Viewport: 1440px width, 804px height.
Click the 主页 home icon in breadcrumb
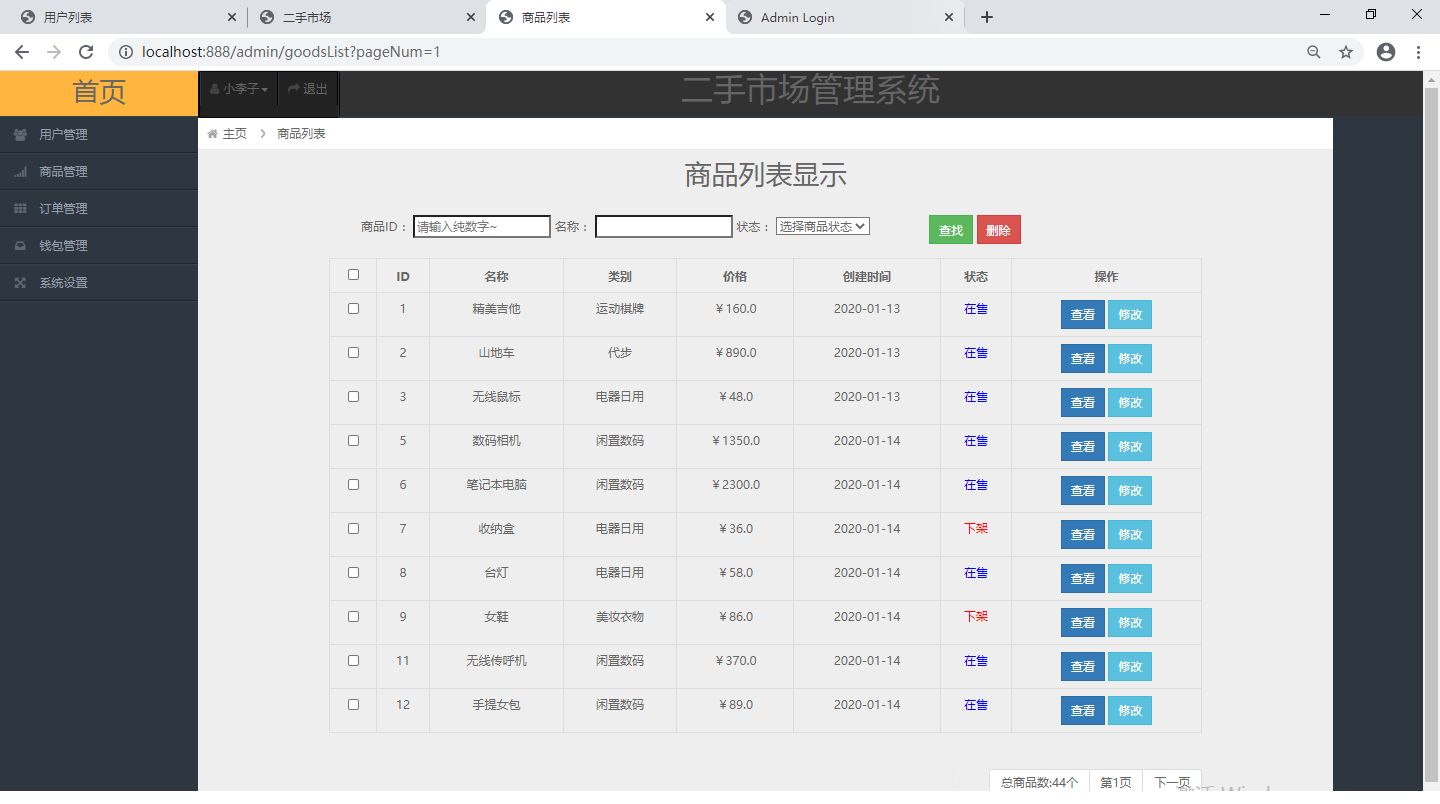coord(212,132)
